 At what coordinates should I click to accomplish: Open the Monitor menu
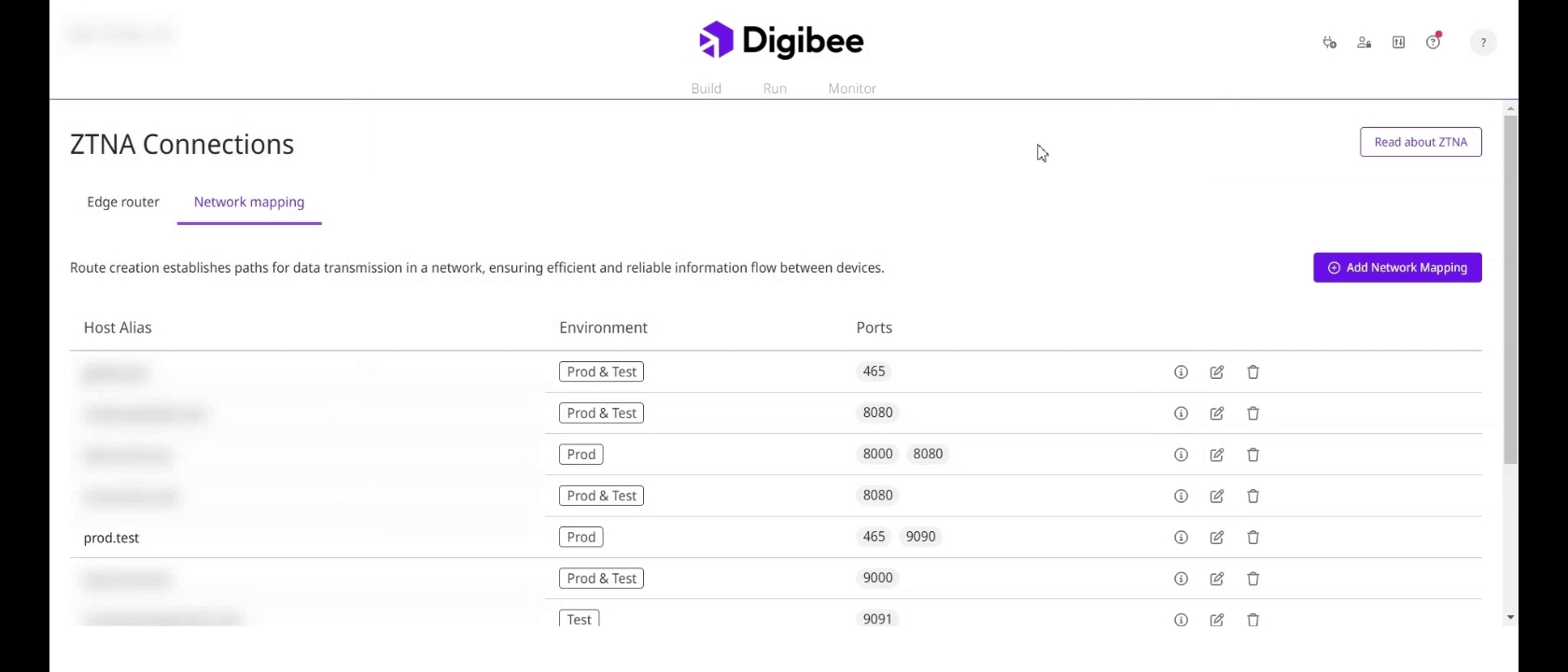[x=852, y=89]
